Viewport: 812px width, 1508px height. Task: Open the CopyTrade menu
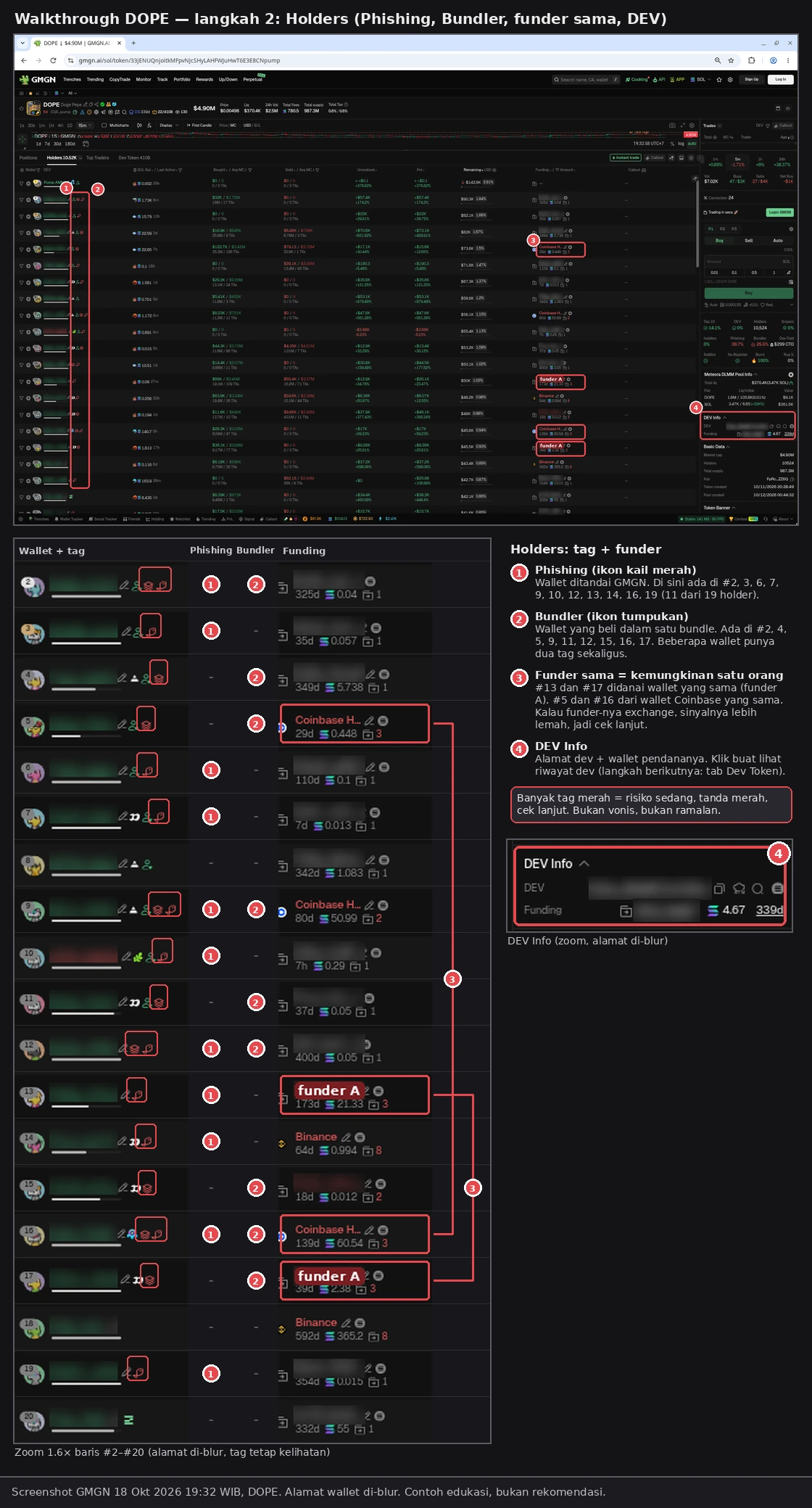pos(120,80)
